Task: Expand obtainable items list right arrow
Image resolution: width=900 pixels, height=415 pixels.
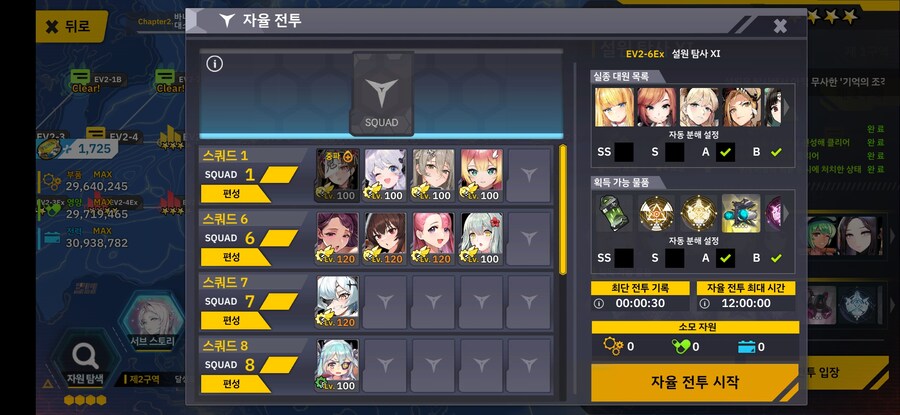Action: [787, 213]
